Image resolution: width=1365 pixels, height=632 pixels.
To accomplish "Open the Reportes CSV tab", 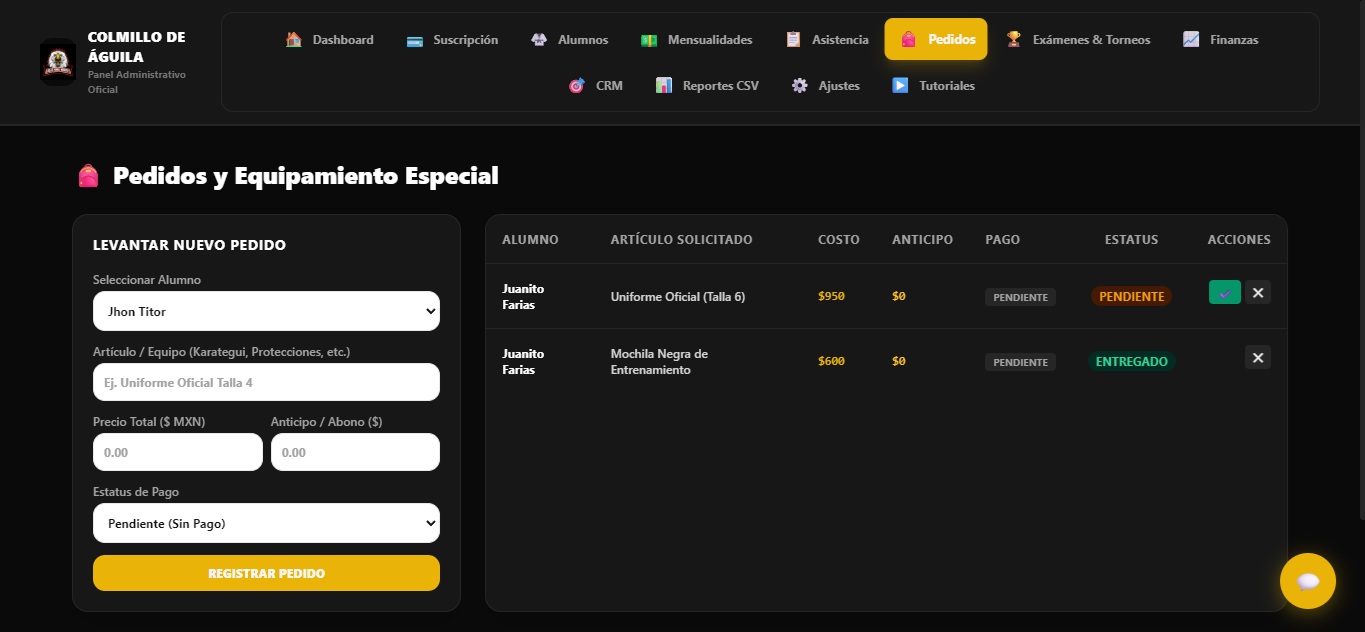I will click(x=707, y=86).
